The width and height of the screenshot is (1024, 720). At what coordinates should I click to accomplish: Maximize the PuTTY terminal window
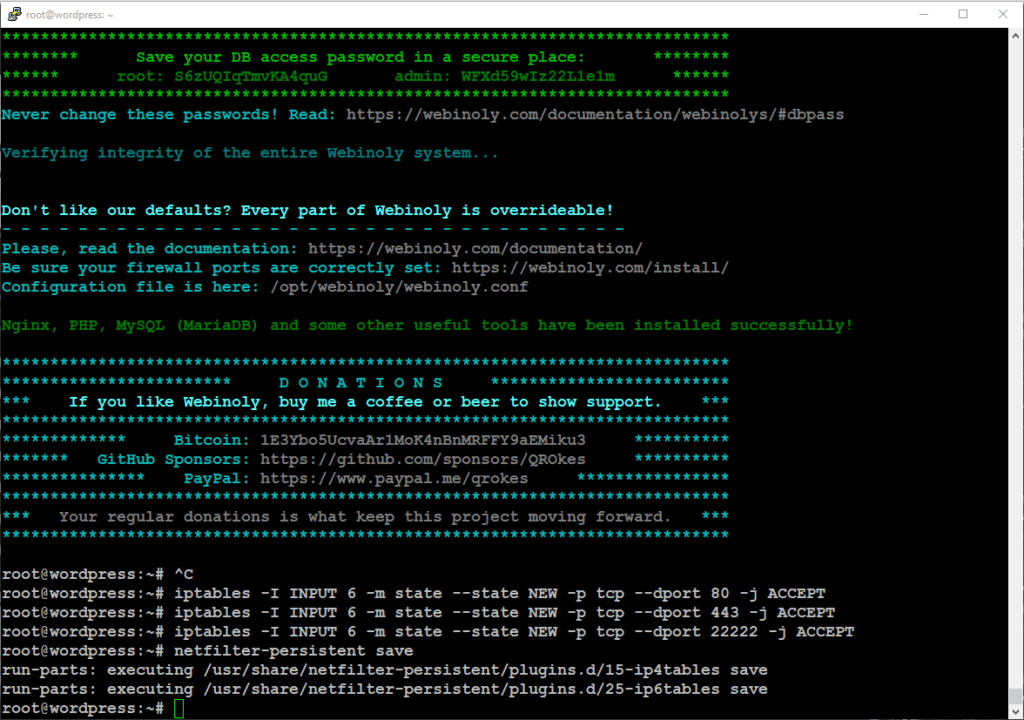click(963, 14)
